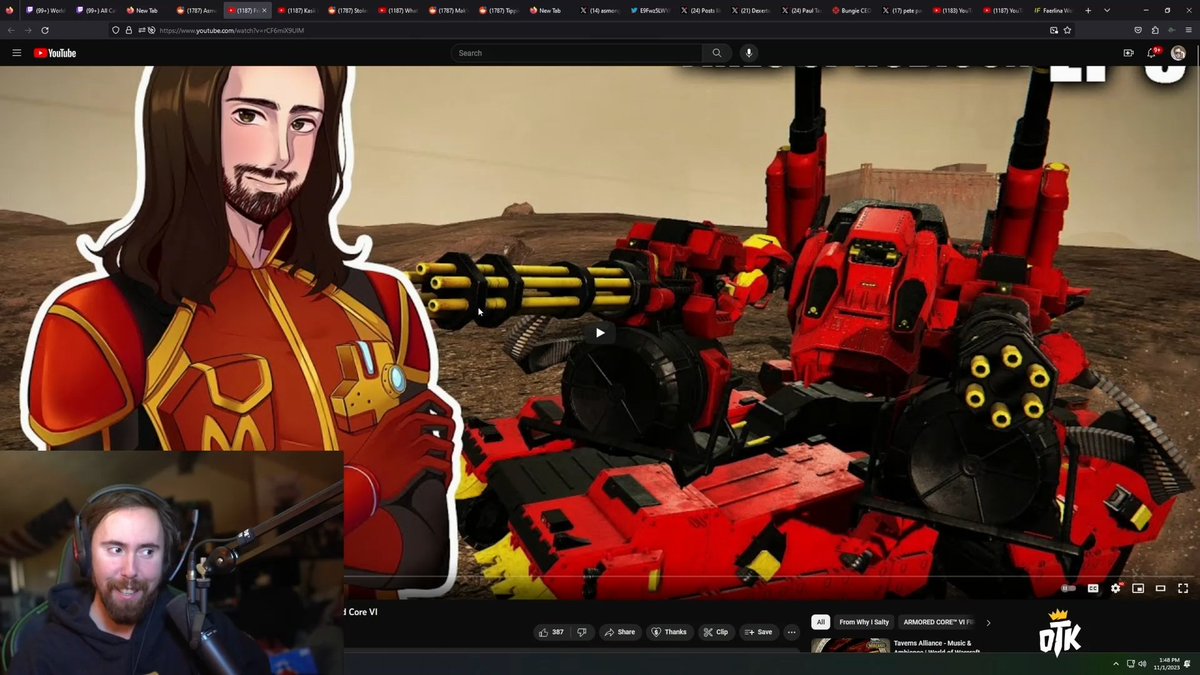This screenshot has width=1200, height=675.
Task: Toggle theater mode in the player
Action: coord(1160,588)
